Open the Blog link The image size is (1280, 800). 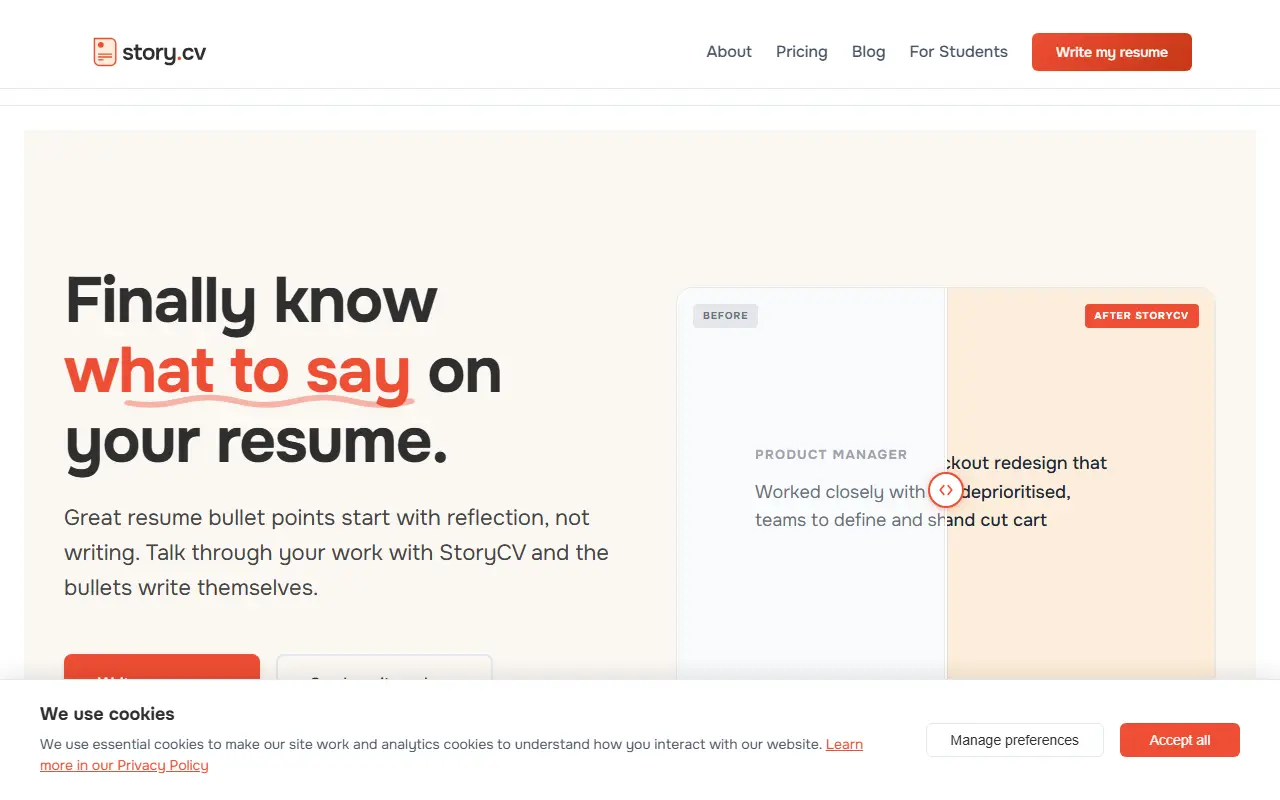pyautogui.click(x=869, y=52)
